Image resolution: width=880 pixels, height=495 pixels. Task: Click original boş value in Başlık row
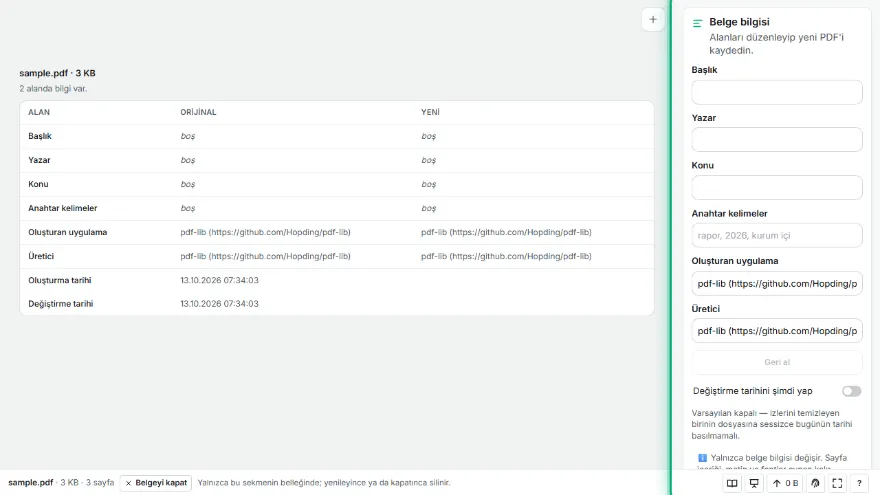click(187, 136)
